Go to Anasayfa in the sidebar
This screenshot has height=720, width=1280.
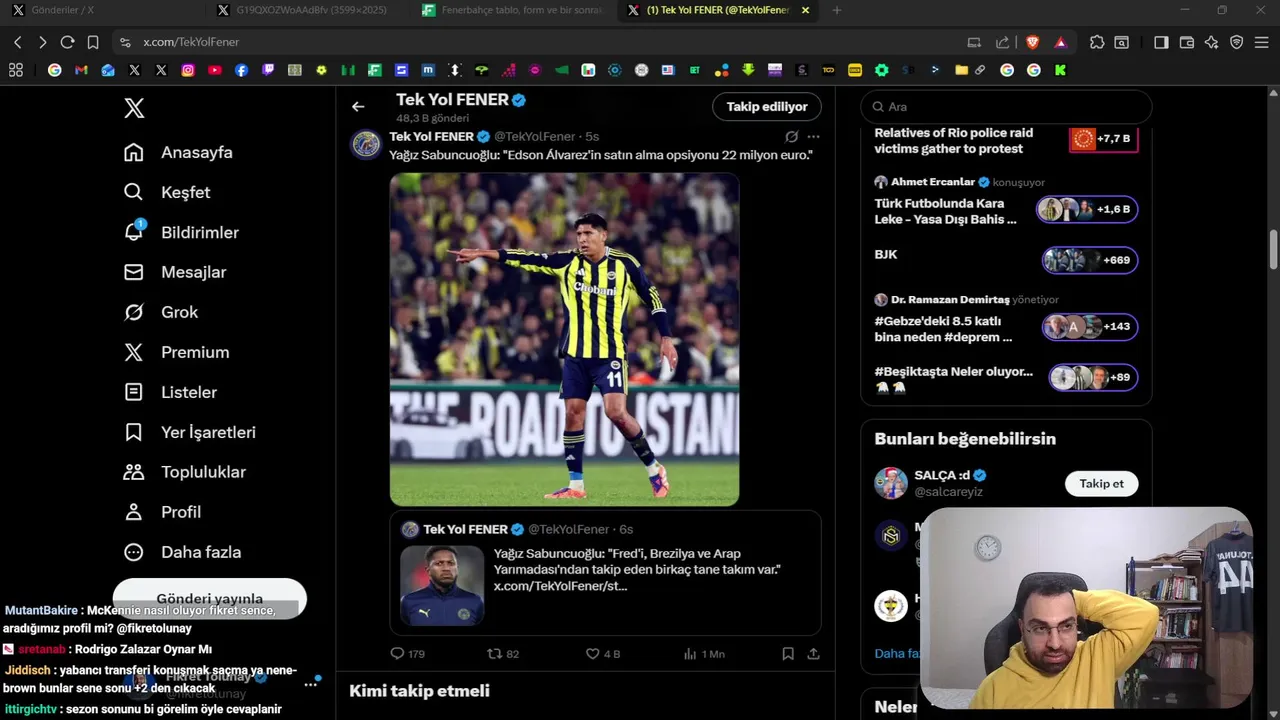177,152
